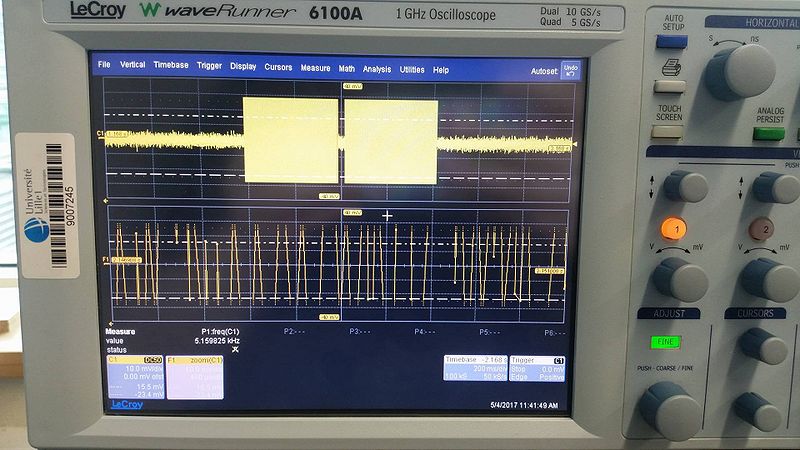The height and width of the screenshot is (450, 800).
Task: Click the Undo autoset button
Action: tap(569, 70)
